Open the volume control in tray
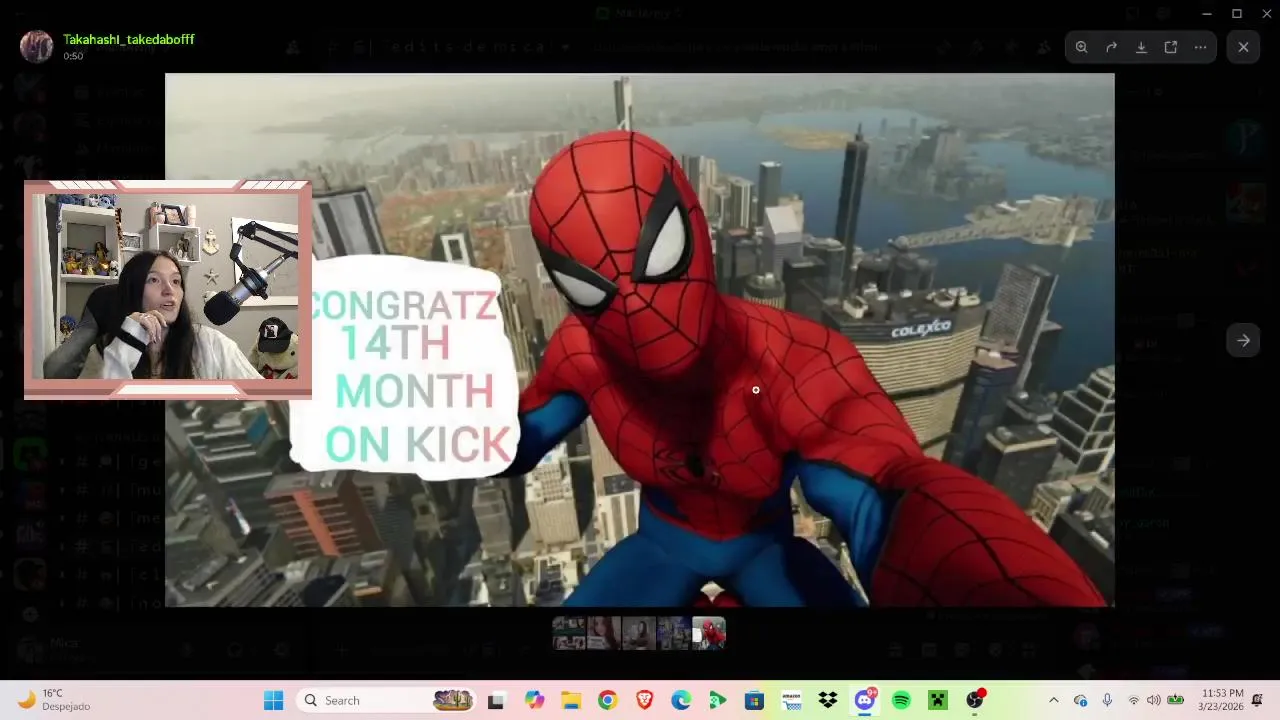1280x720 pixels. coord(1154,700)
